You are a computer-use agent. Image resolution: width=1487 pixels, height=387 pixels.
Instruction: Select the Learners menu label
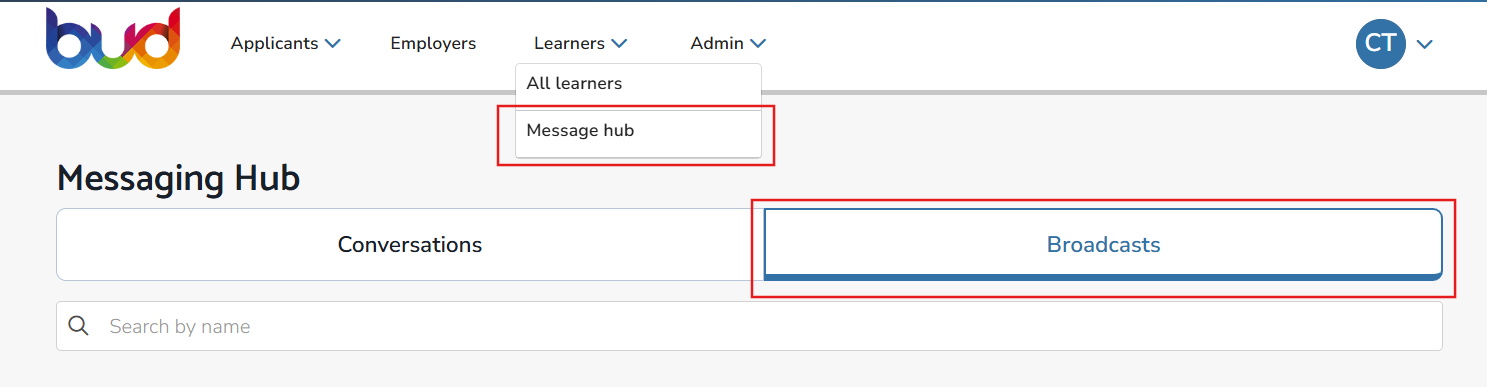569,43
